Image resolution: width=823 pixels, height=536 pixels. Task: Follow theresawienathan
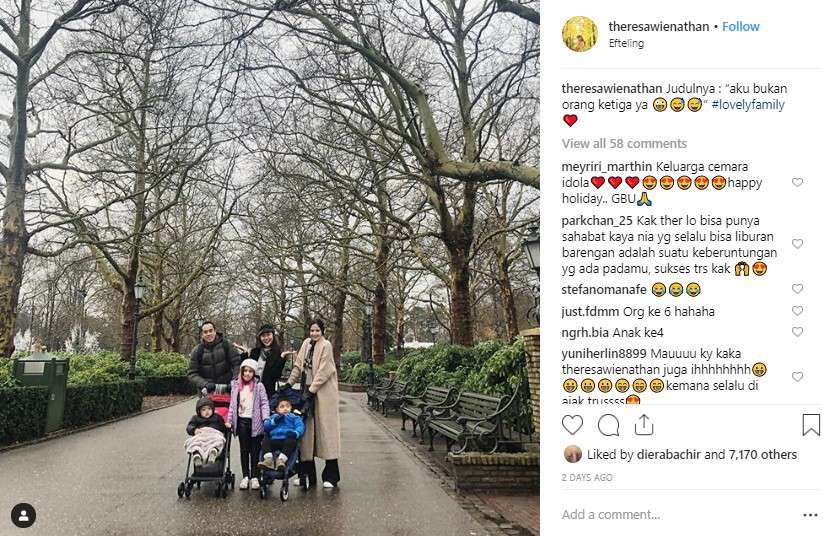tap(741, 26)
